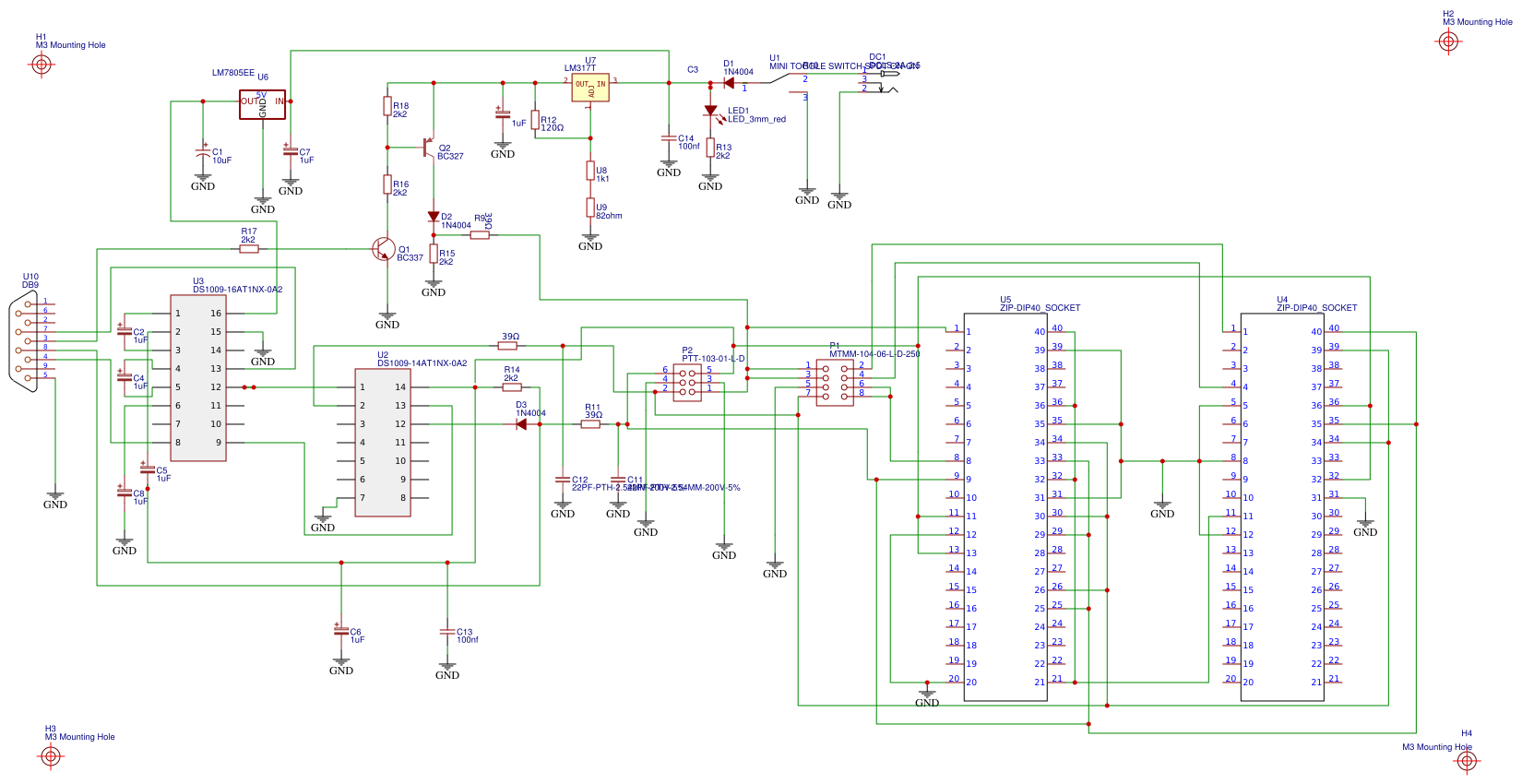This screenshot has height=784, width=1522.
Task: Select resistor R18 symbol
Action: pos(387,107)
